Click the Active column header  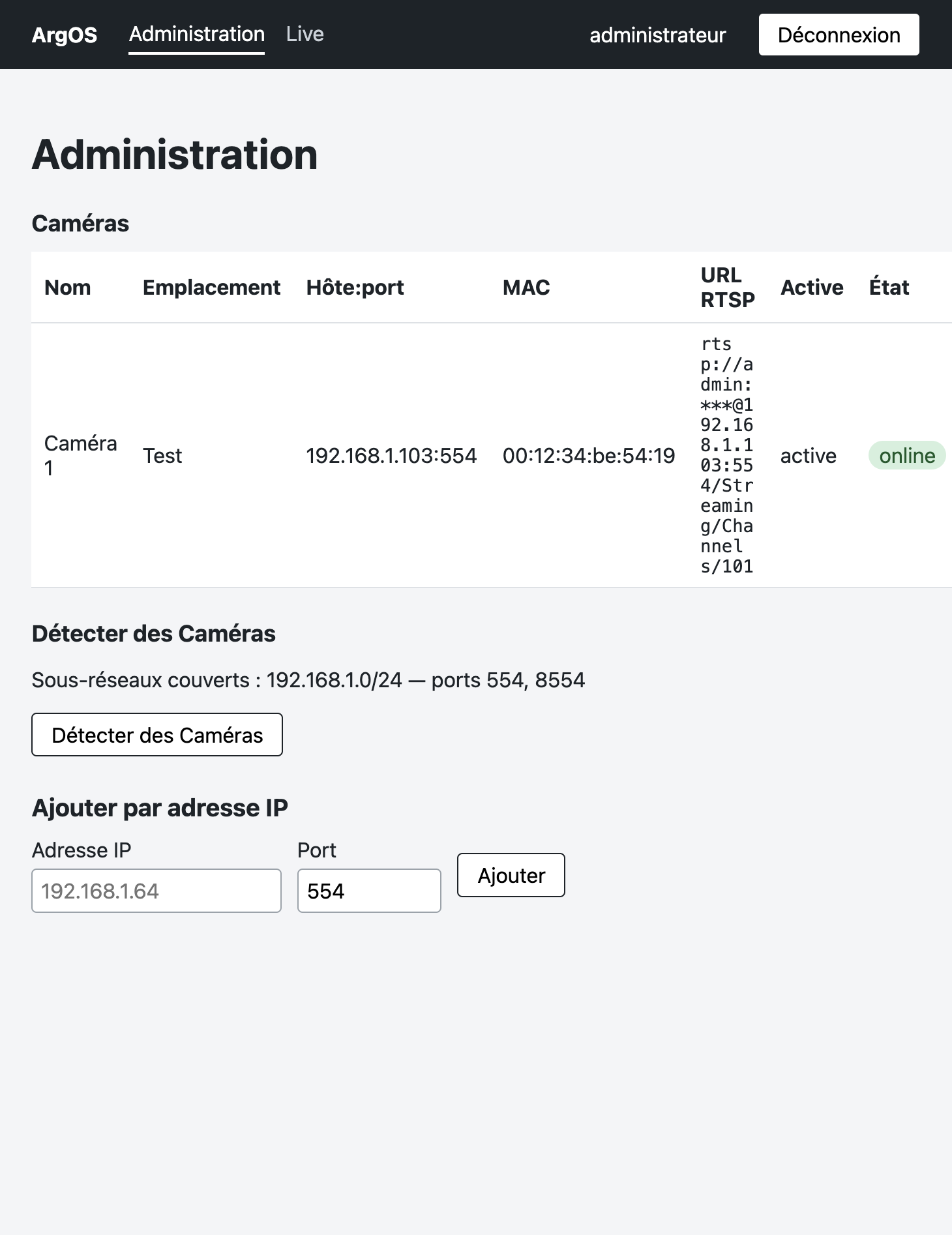pyautogui.click(x=812, y=288)
